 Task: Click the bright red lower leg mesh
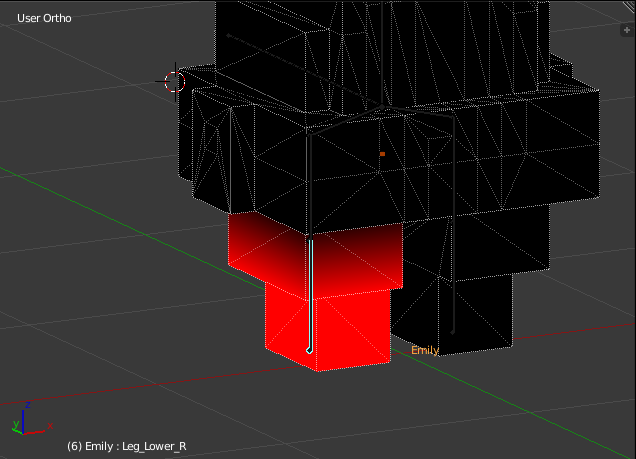328,328
